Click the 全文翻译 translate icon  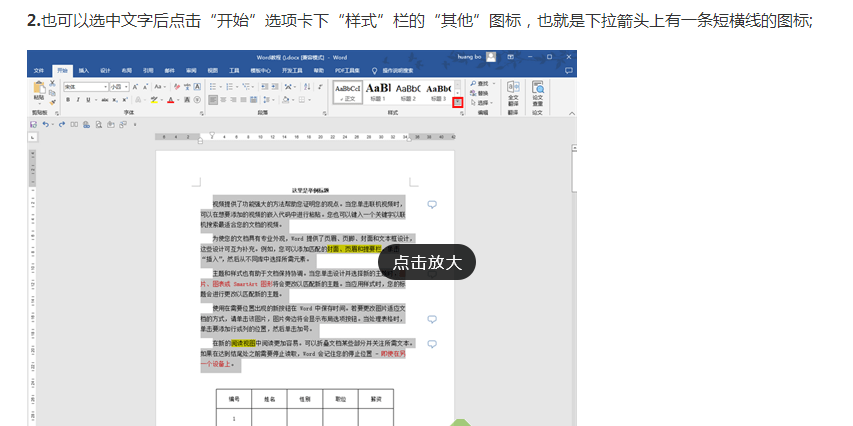[x=513, y=95]
